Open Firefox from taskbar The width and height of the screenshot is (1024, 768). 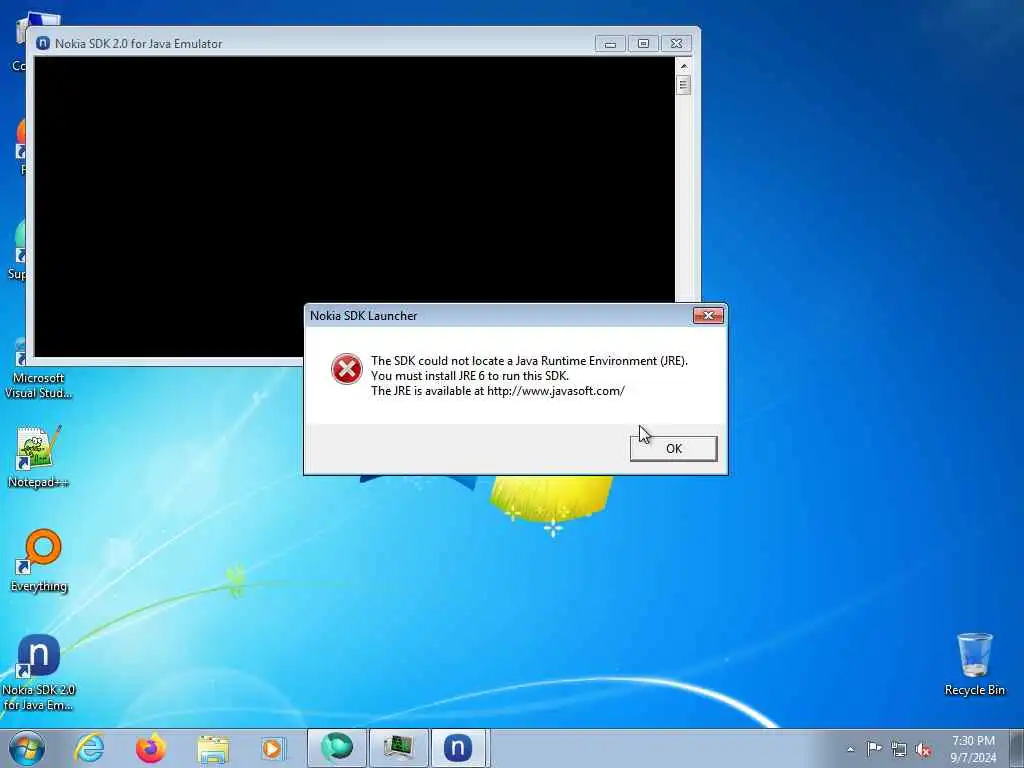(x=150, y=748)
